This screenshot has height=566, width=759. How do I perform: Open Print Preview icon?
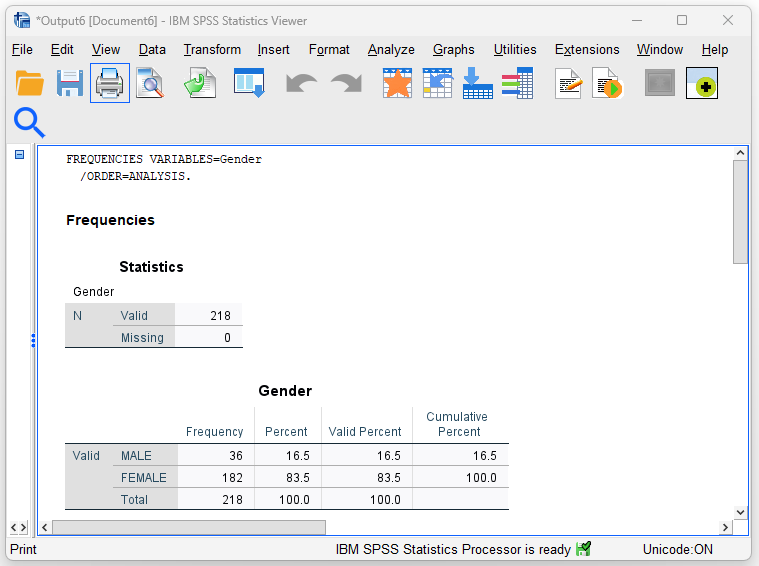[150, 83]
